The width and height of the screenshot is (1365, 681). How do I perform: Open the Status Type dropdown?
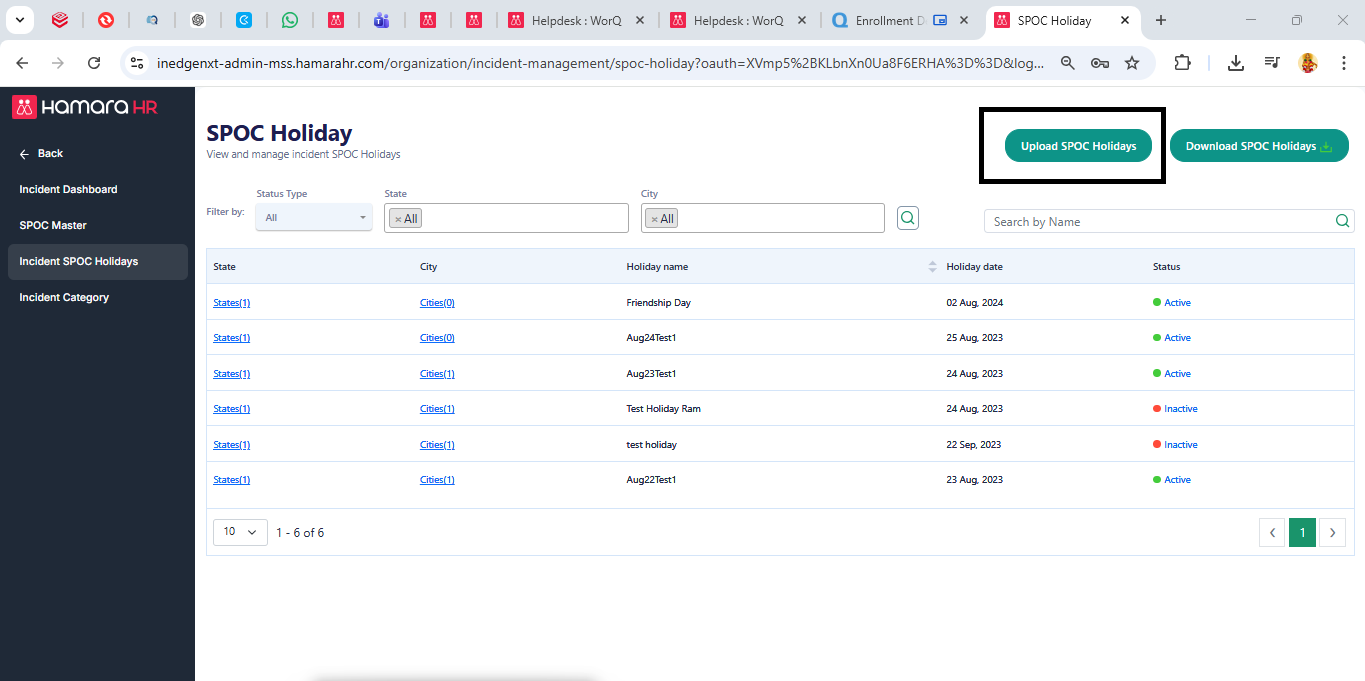pos(314,217)
